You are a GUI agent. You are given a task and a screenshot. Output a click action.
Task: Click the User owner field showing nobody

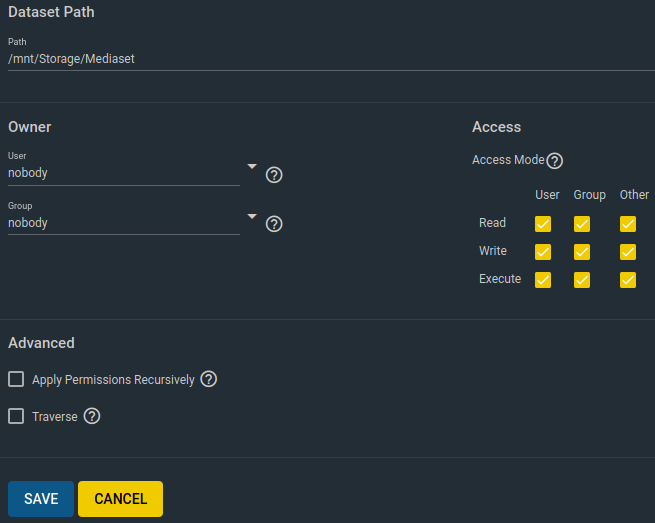click(124, 173)
